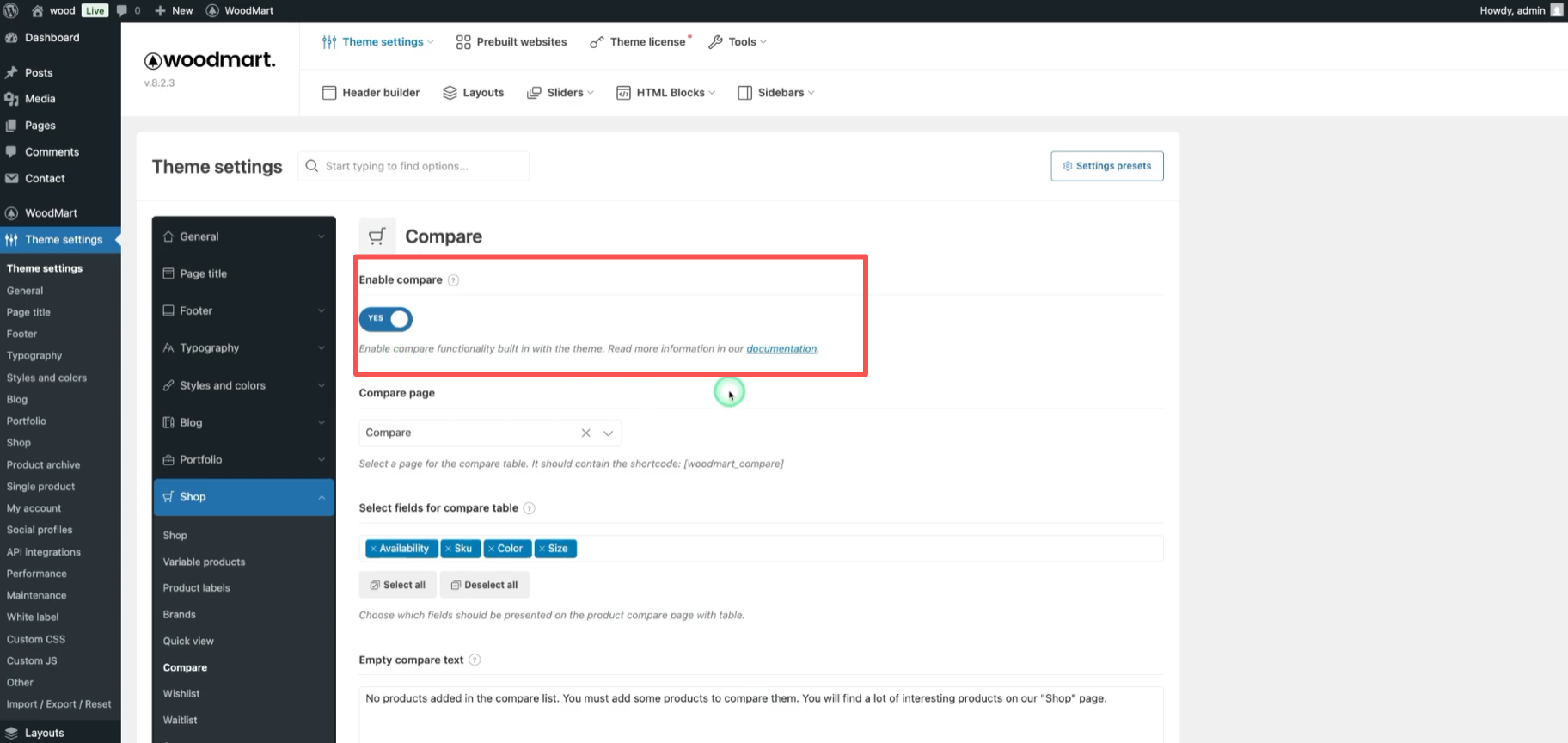
Task: Click the help icon beside Empty compare text
Action: click(475, 660)
